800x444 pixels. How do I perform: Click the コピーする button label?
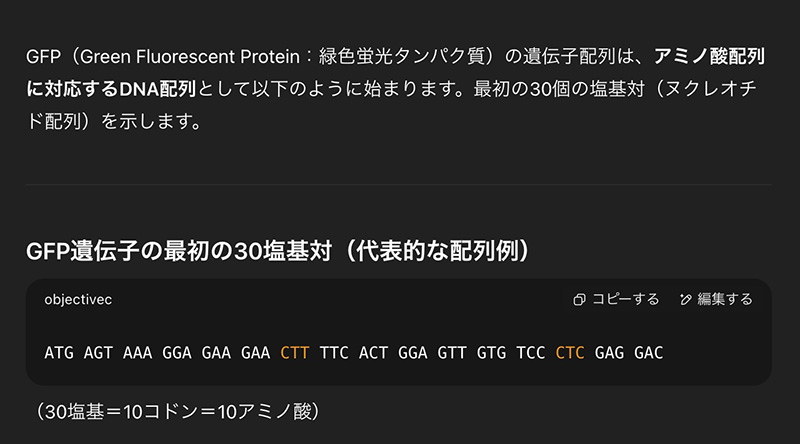626,299
